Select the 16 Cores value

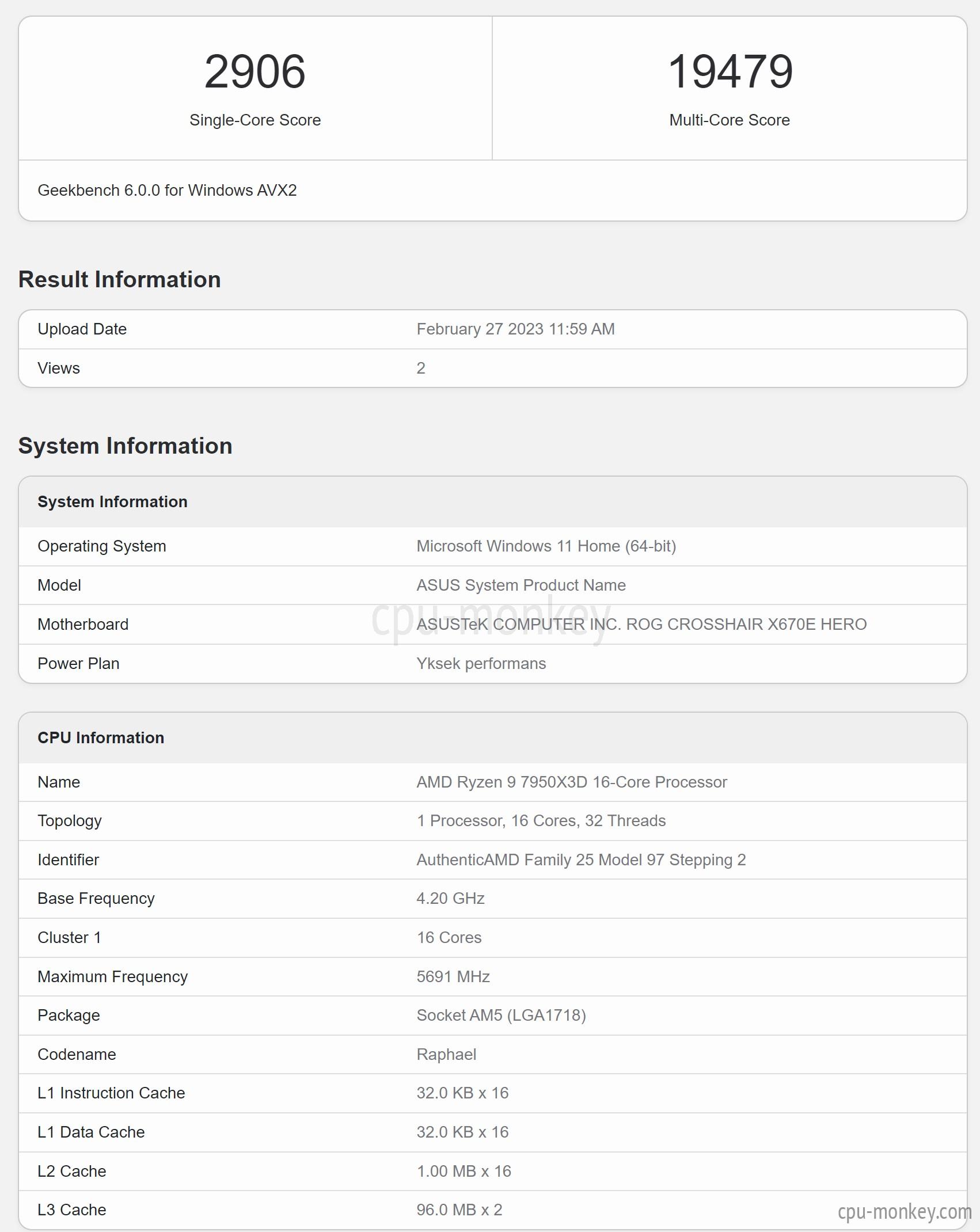[449, 937]
